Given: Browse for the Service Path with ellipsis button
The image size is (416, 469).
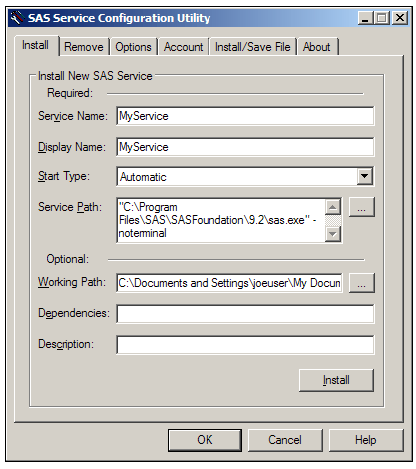Looking at the screenshot, I should tap(362, 207).
